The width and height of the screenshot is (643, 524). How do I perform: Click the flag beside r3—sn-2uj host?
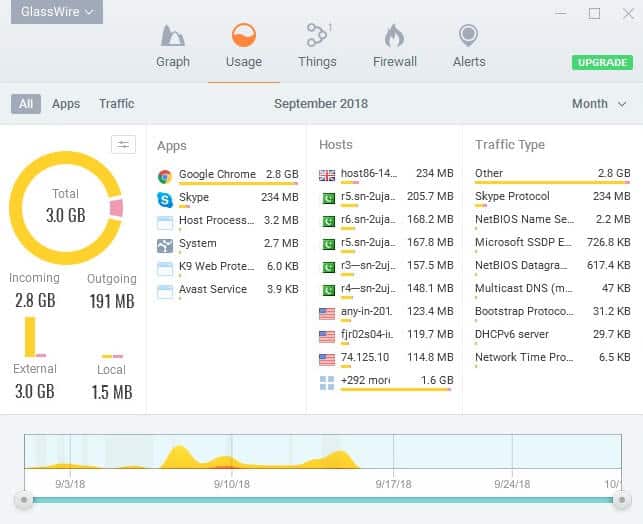click(328, 268)
